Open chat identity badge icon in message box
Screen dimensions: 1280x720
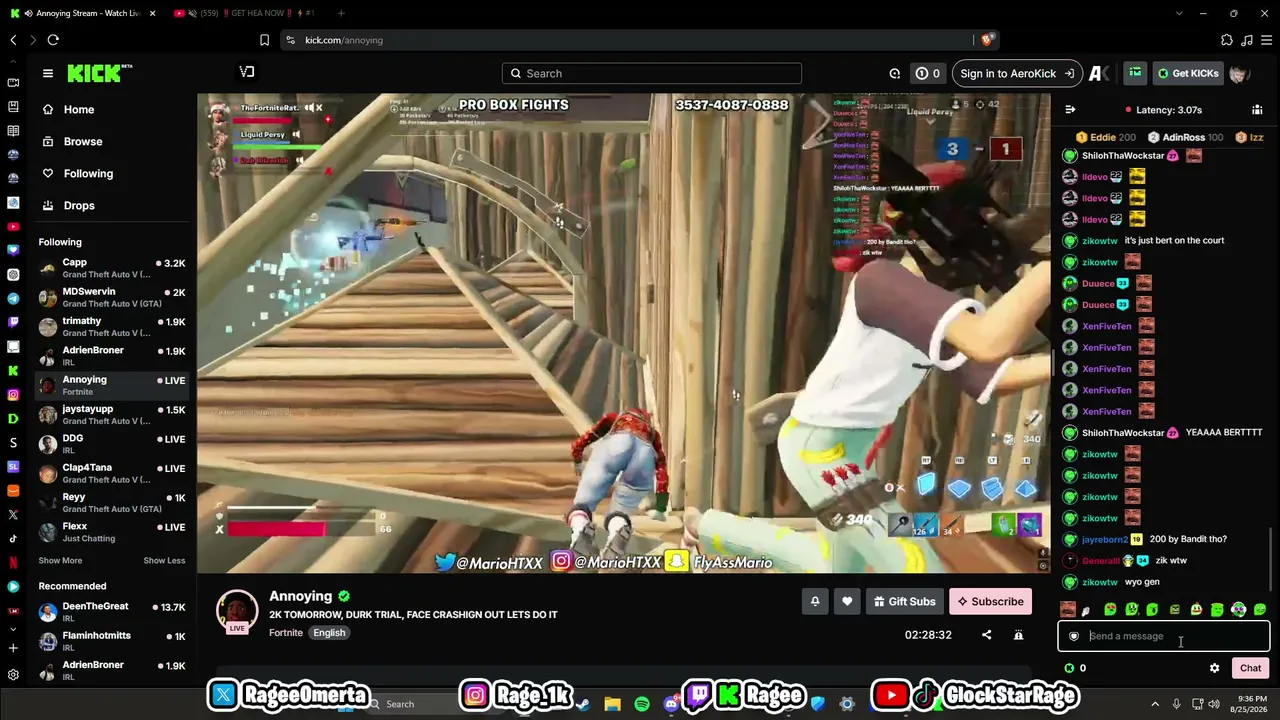[x=1074, y=636]
